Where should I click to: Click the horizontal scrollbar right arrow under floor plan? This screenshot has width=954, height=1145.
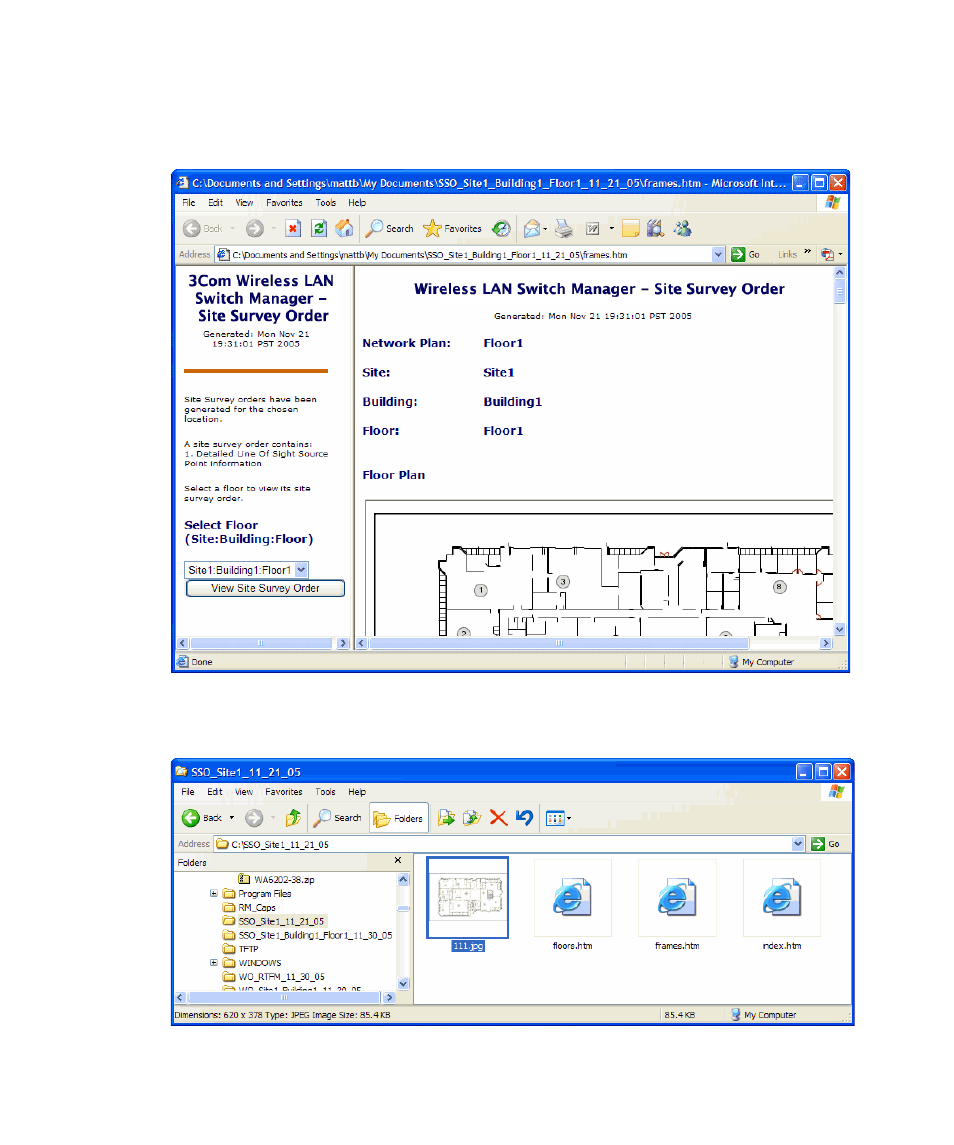coord(825,643)
